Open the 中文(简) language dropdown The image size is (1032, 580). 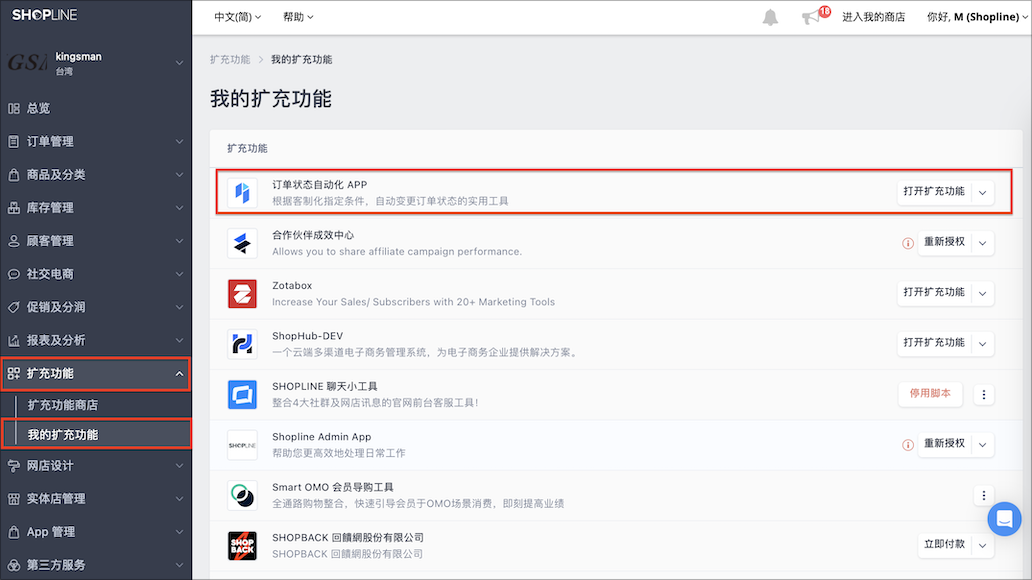pos(237,17)
